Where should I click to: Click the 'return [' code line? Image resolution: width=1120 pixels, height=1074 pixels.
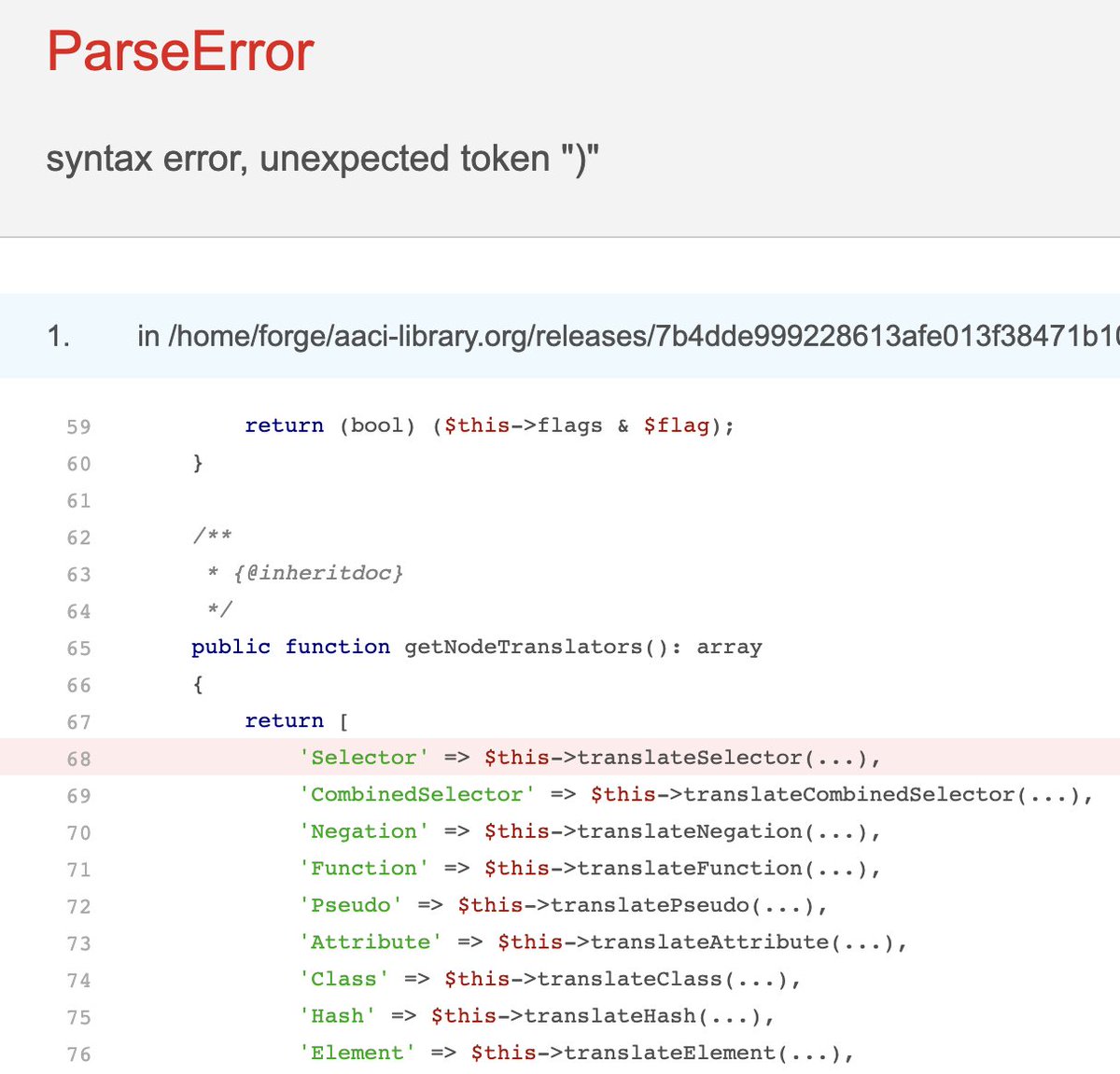[x=296, y=720]
